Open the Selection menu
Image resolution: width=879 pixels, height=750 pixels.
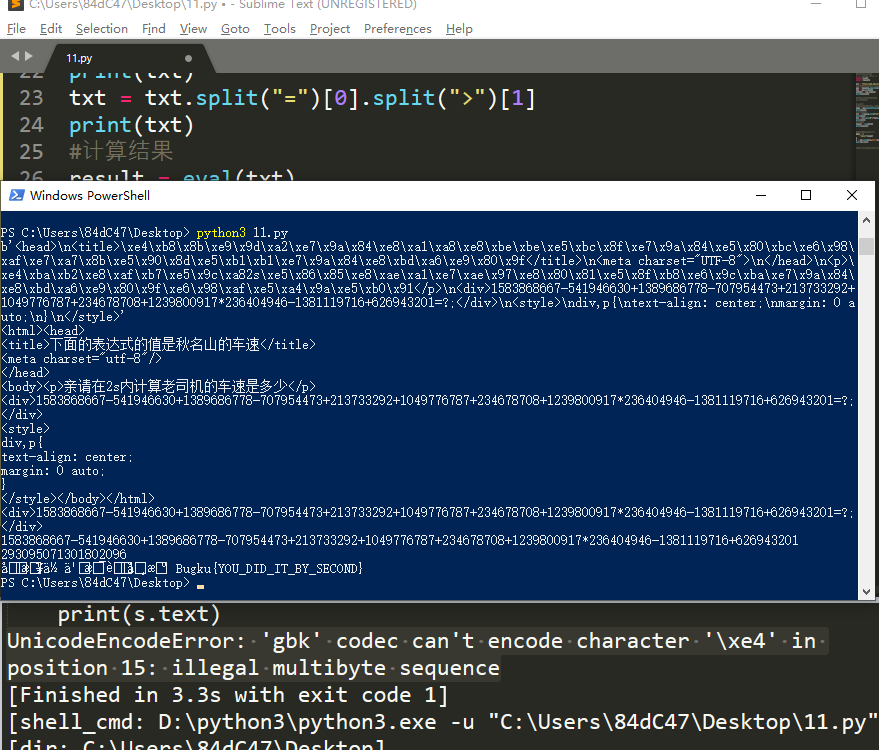pyautogui.click(x=102, y=29)
